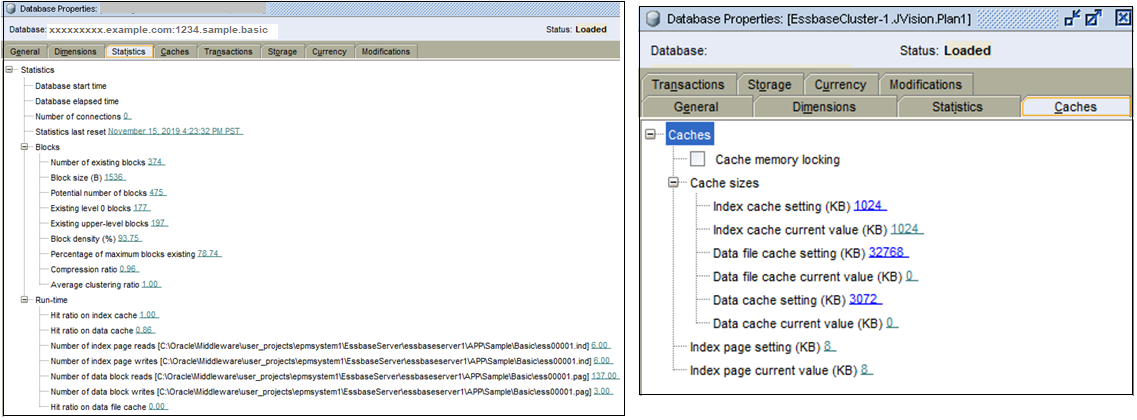This screenshot has width=1137, height=420.
Task: Open the Modifications tab in the JVision.Plan1 window
Action: click(925, 84)
